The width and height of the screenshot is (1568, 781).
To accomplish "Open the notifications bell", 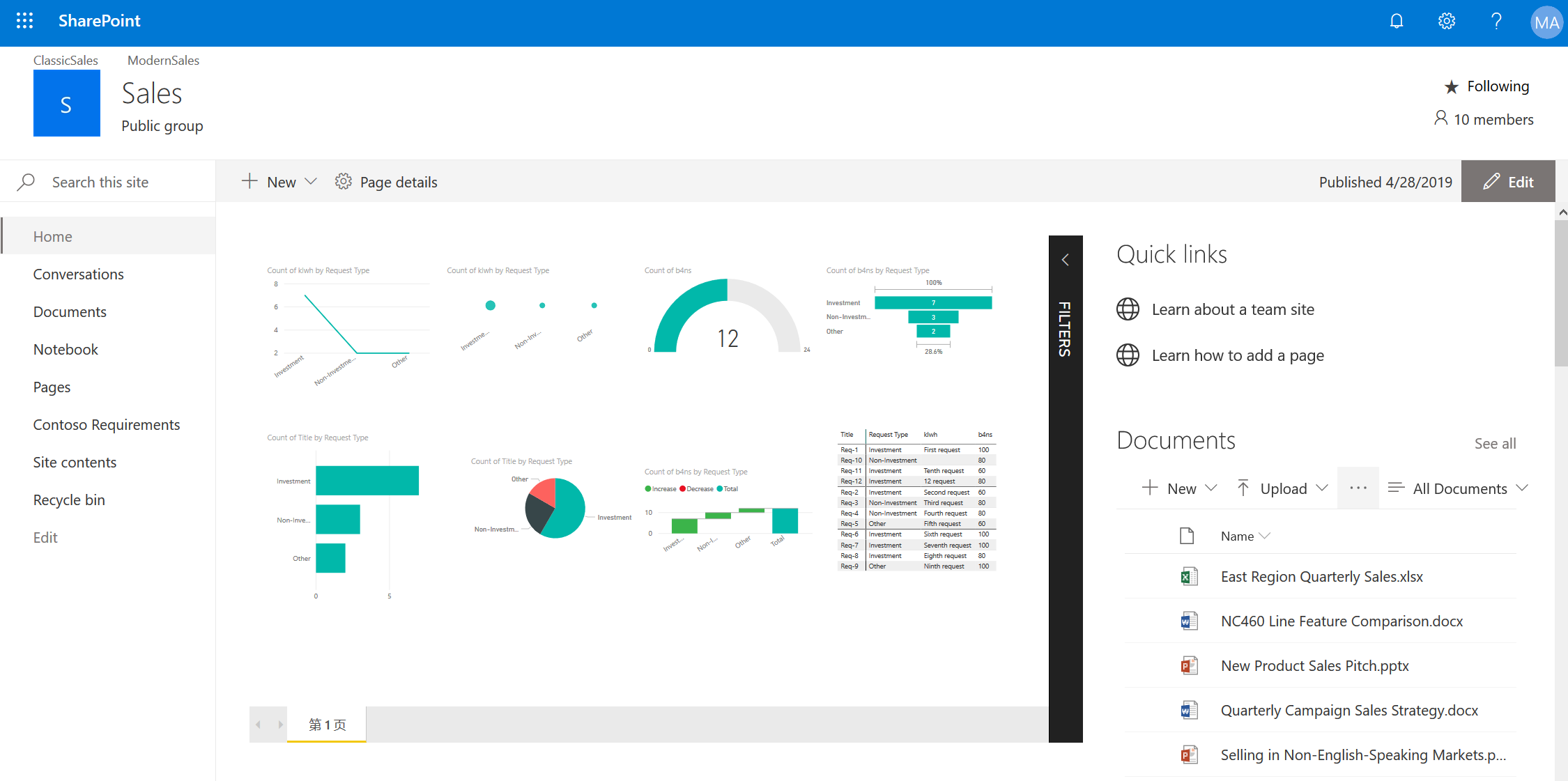I will [x=1397, y=20].
